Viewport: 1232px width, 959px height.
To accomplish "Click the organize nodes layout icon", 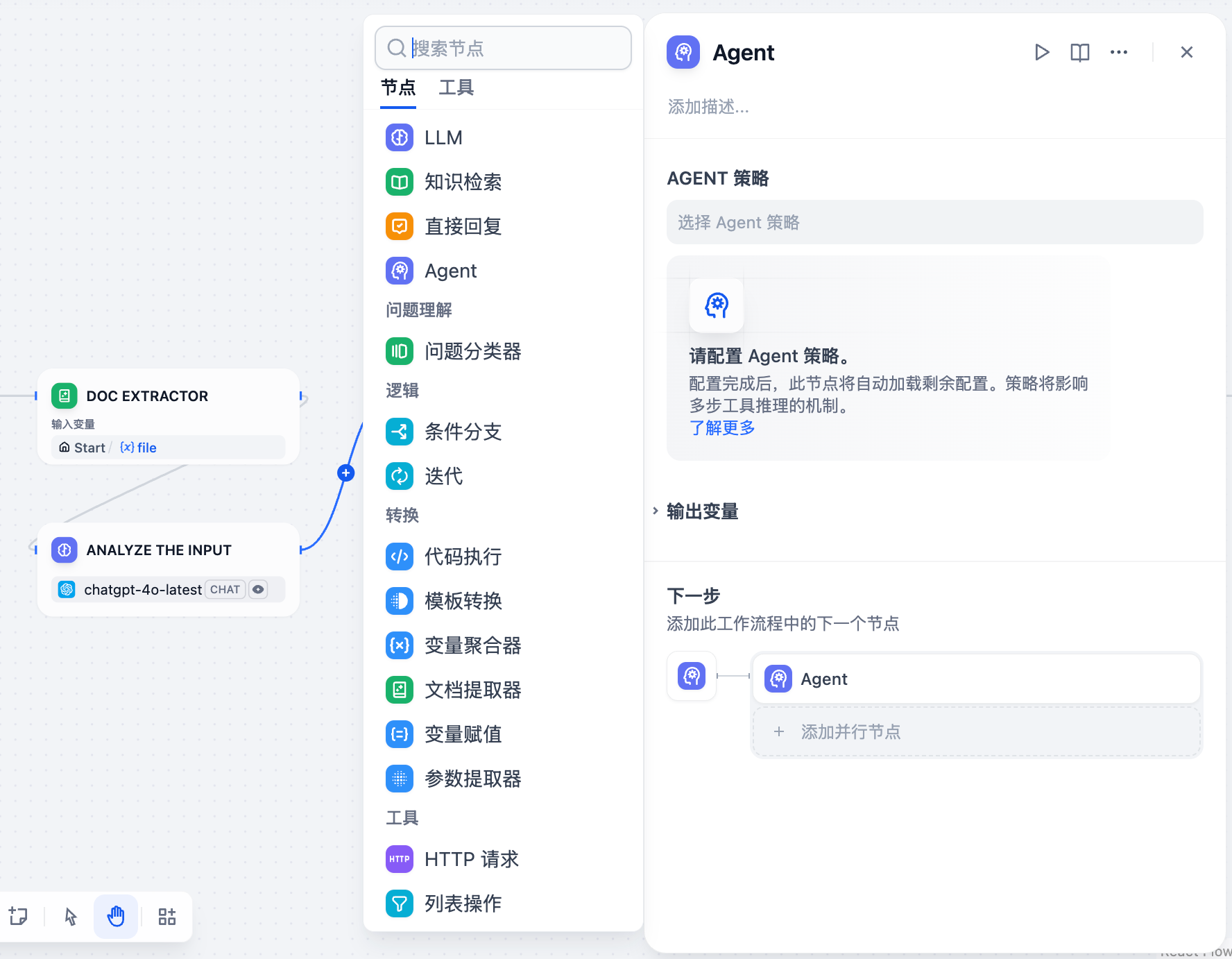I will [166, 917].
